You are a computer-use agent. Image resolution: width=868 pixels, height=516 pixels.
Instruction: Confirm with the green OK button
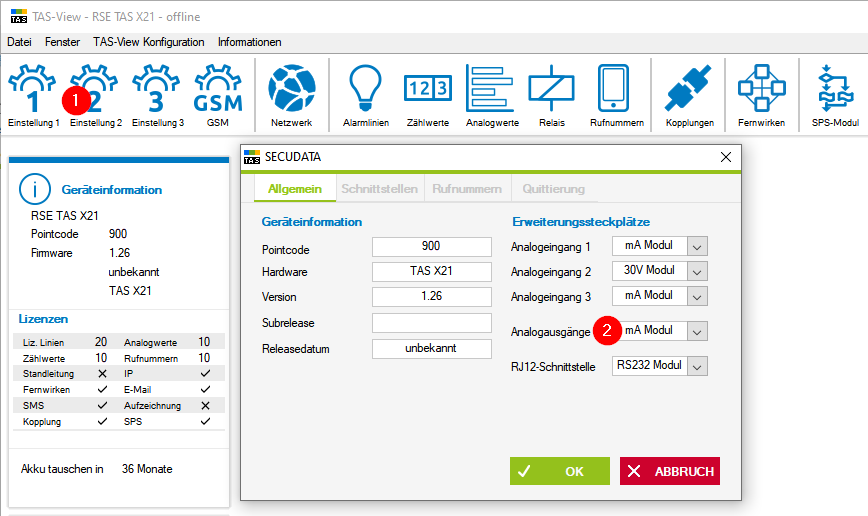pyautogui.click(x=560, y=471)
